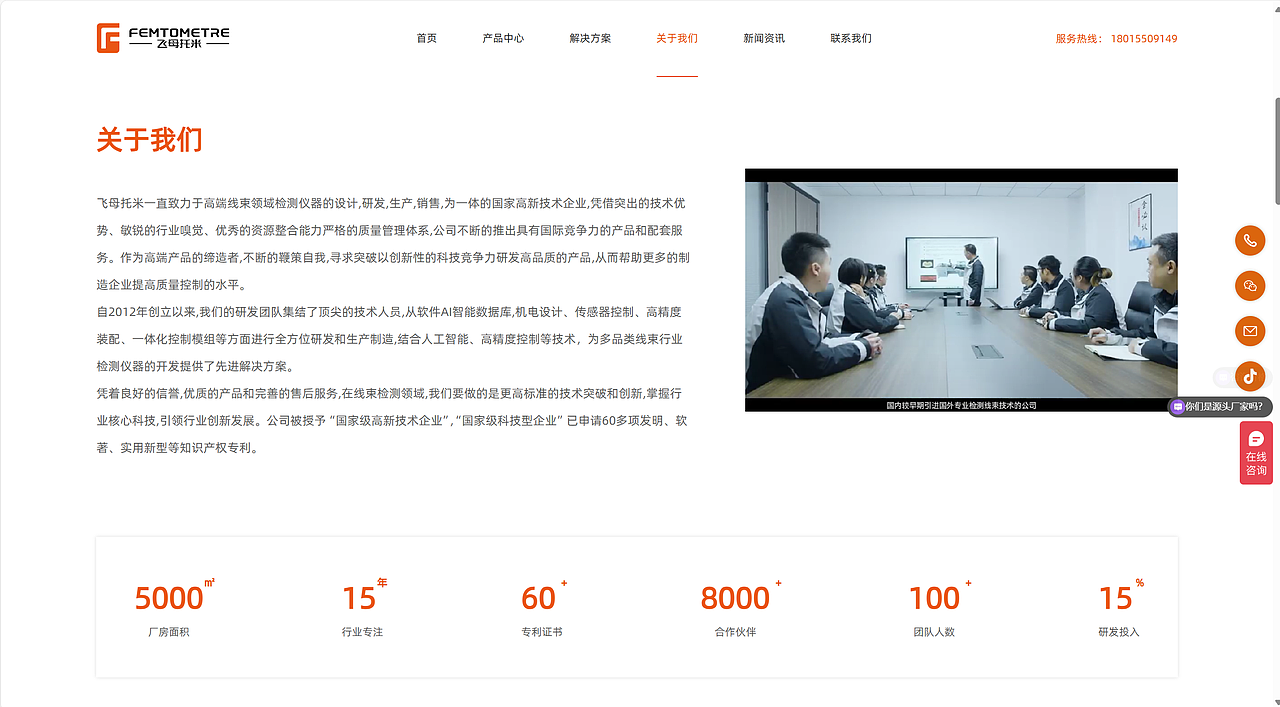The width and height of the screenshot is (1280, 707).
Task: Select the envelope email icon on the right
Action: point(1250,331)
